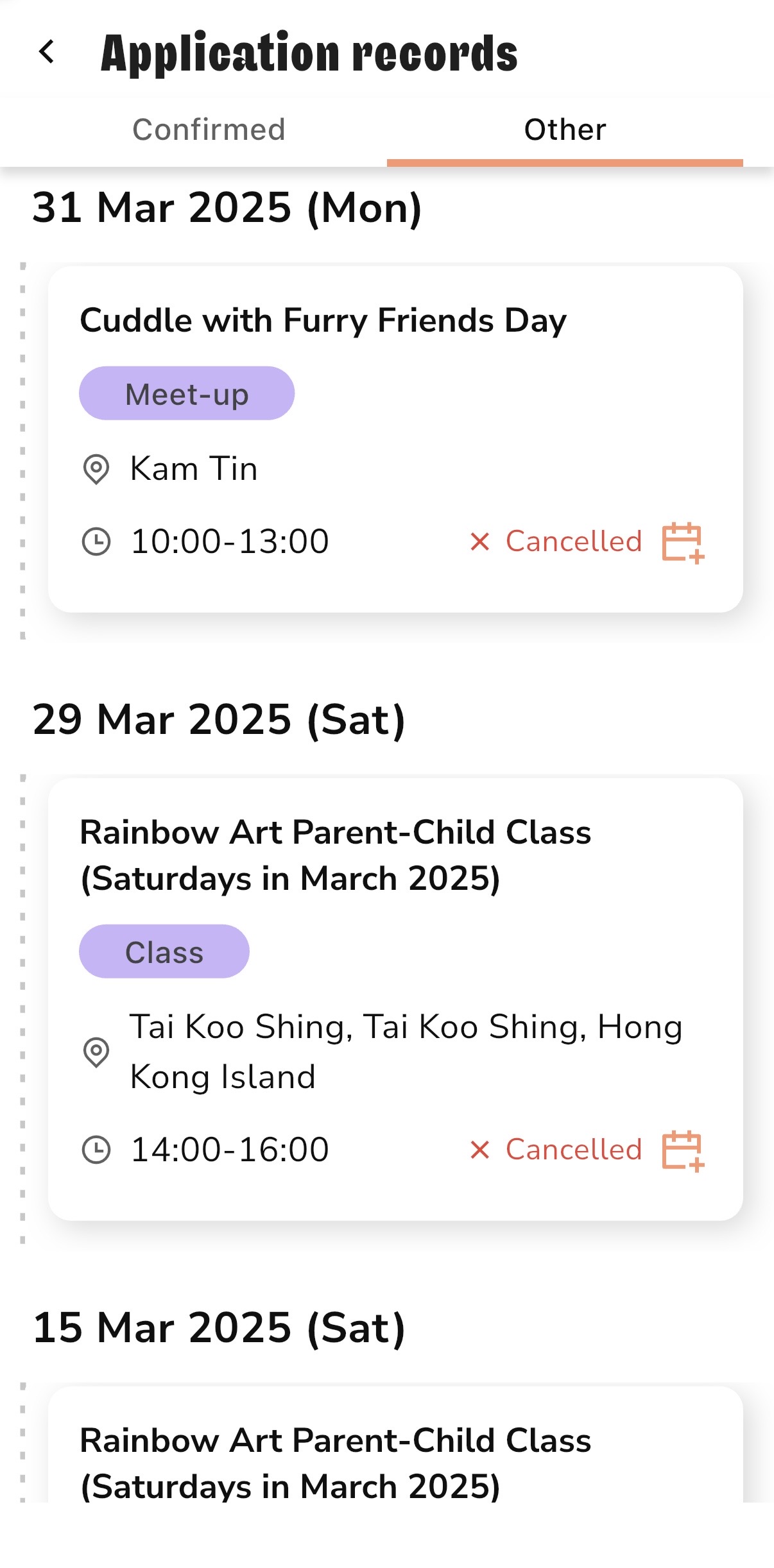Open the Cuddle with Furry Friends Day event
Viewport: 774px width, 1568px height.
(x=323, y=320)
